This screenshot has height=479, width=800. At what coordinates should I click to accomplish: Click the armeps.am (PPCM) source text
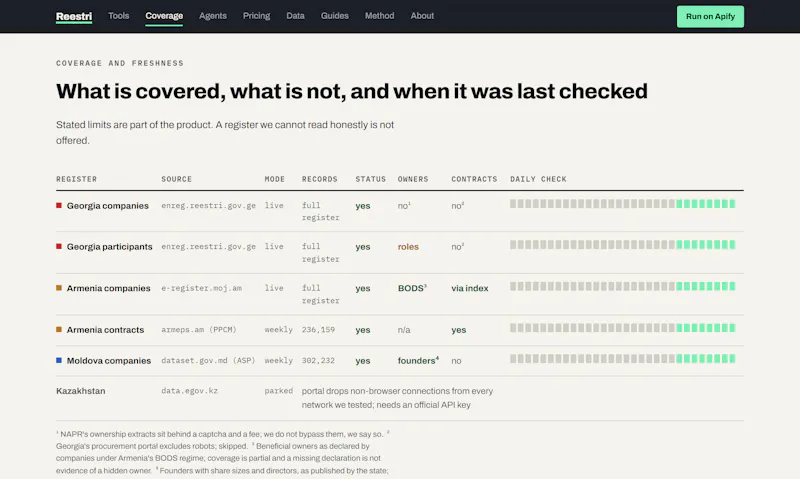tap(199, 330)
